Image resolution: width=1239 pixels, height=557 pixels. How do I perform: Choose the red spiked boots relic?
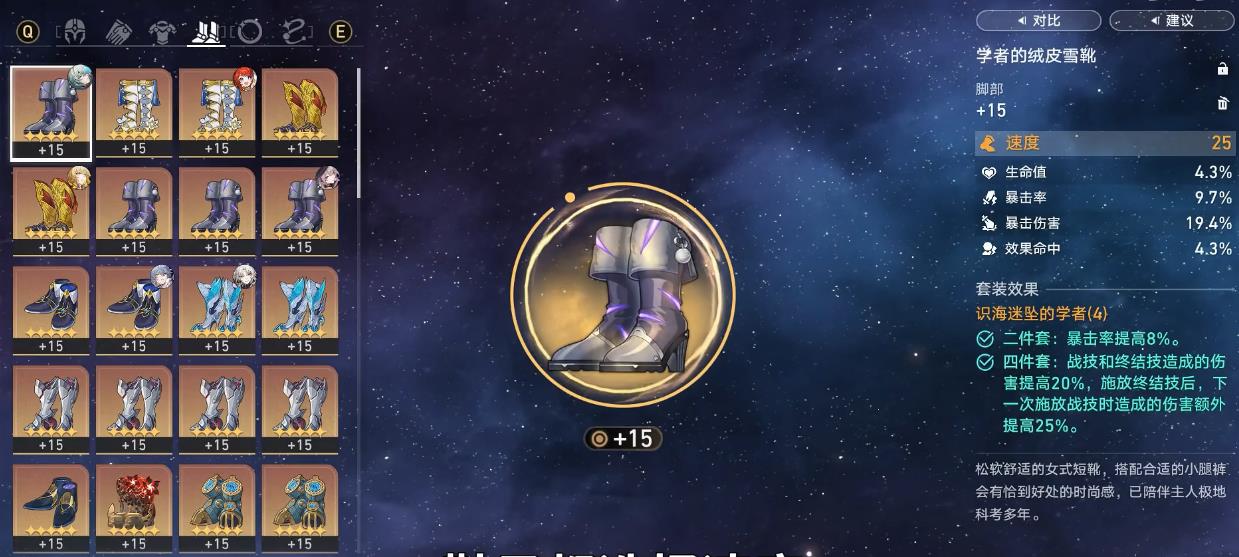tap(134, 508)
